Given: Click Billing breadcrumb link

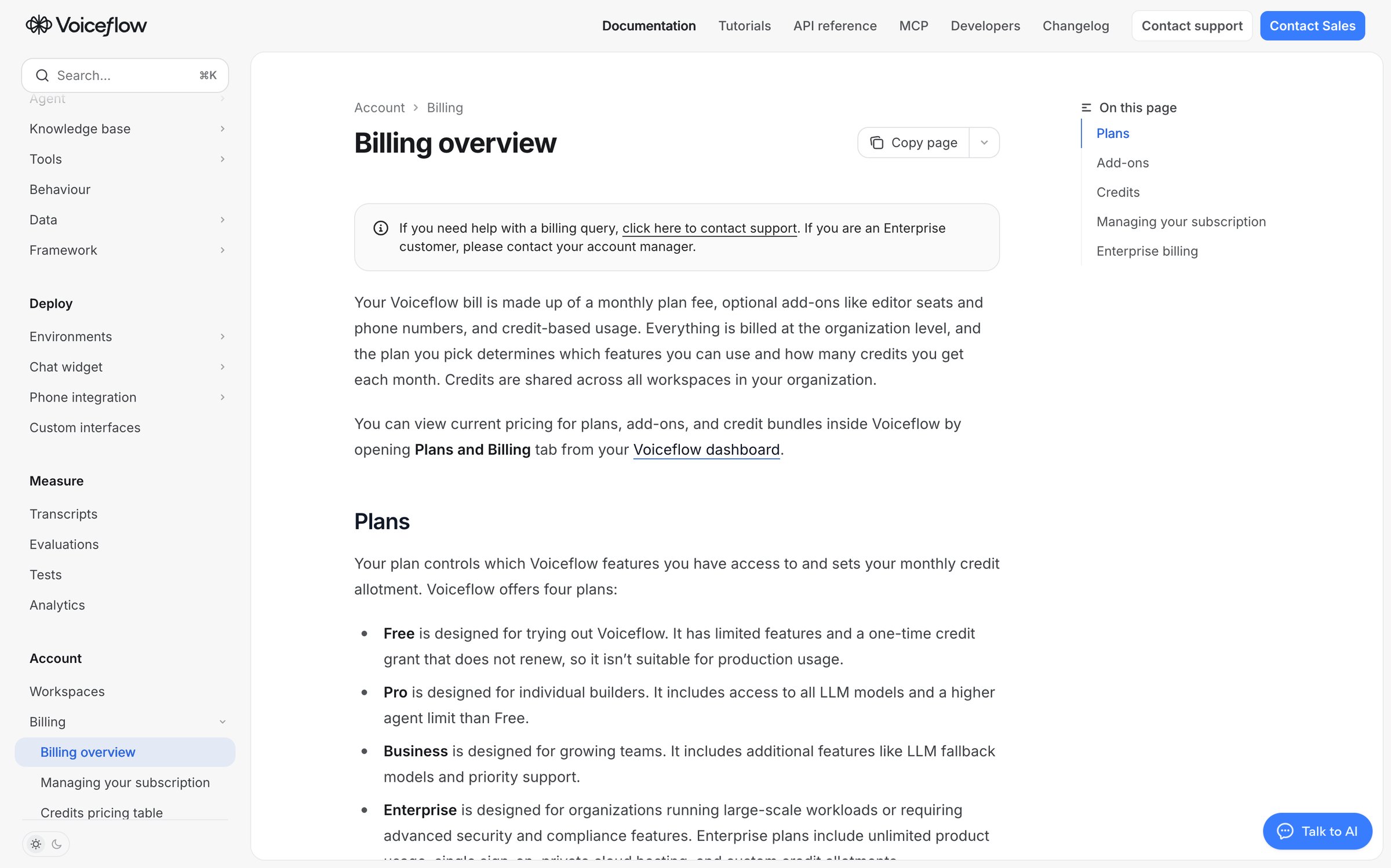Looking at the screenshot, I should pos(445,108).
